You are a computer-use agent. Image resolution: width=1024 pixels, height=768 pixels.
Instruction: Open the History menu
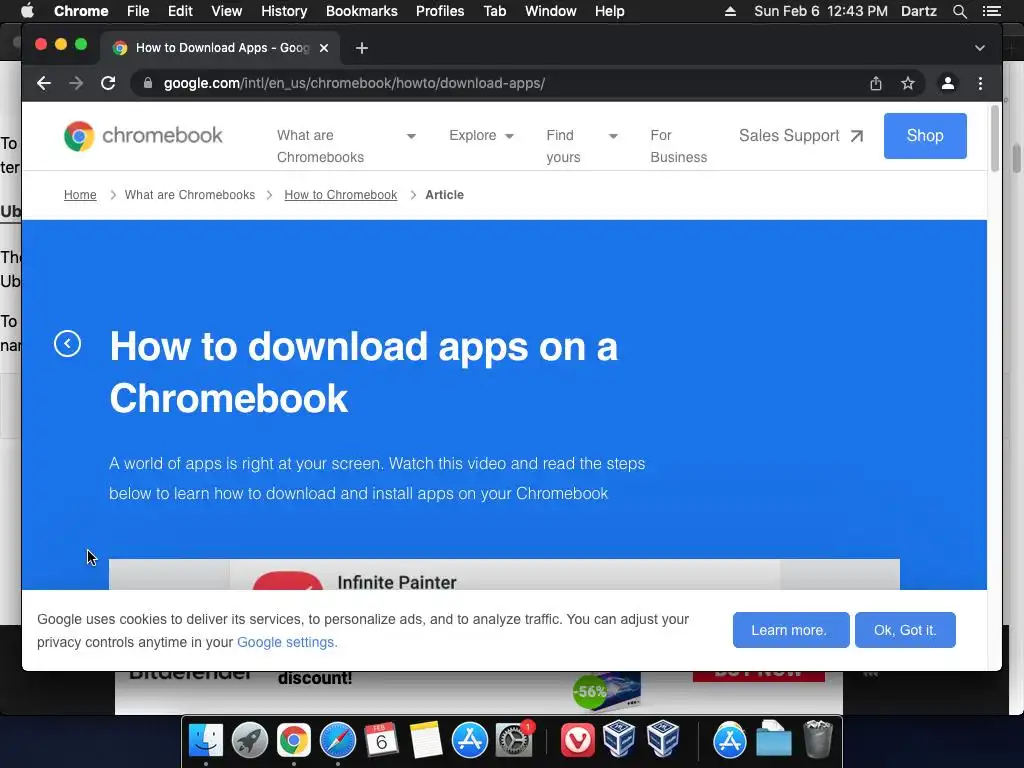(x=284, y=11)
